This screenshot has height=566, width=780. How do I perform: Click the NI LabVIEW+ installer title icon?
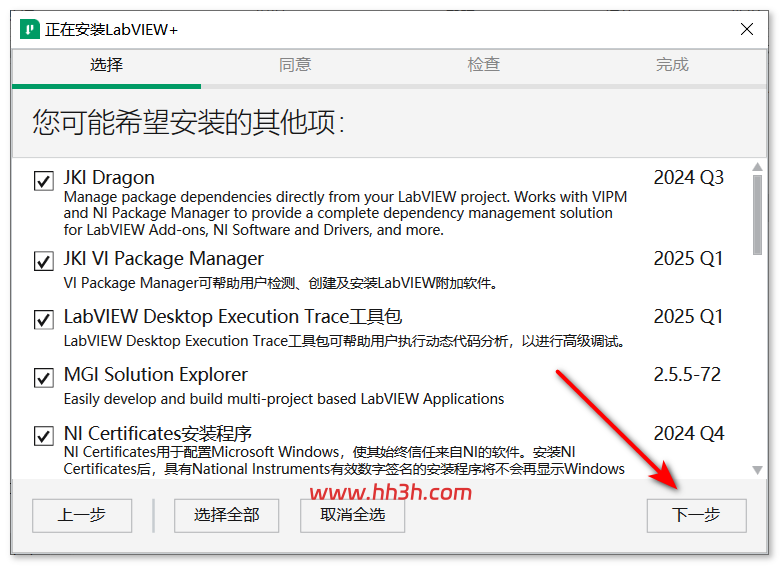point(29,29)
